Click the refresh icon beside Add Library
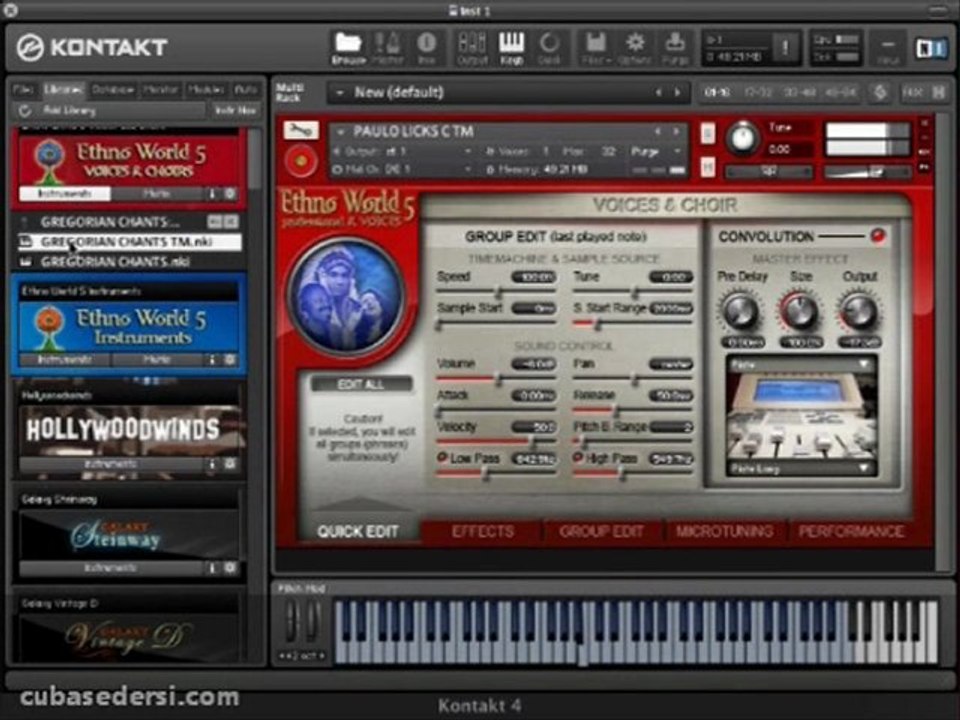 pos(24,111)
